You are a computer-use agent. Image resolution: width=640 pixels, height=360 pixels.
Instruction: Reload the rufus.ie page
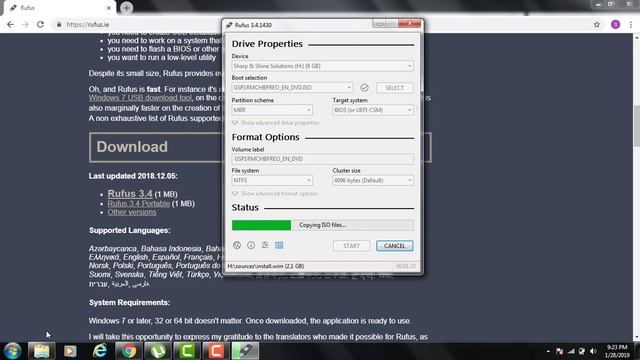click(40, 24)
